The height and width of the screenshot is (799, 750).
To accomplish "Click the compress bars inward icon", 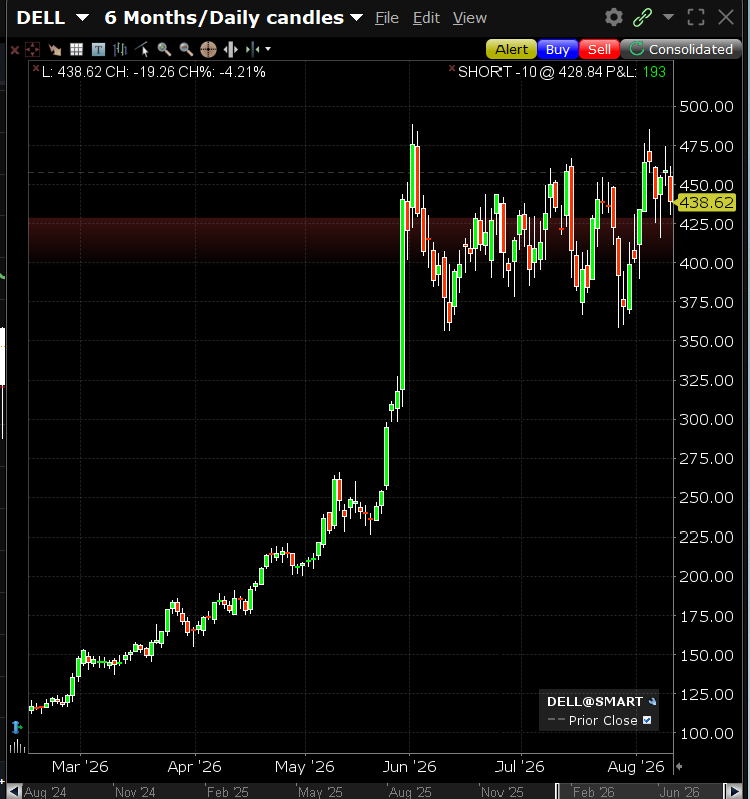I will click(253, 49).
